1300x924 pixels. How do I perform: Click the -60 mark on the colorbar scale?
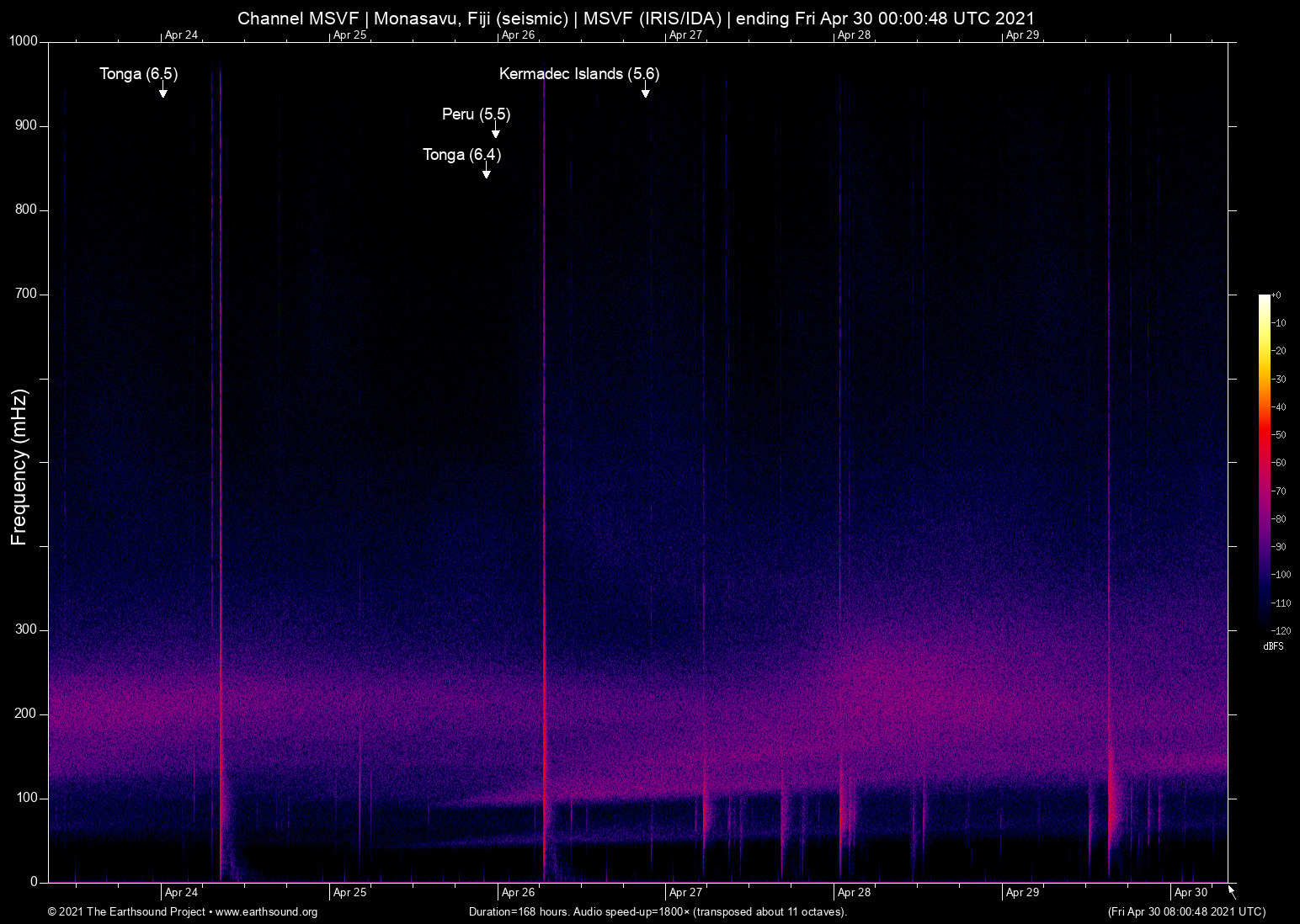tap(1281, 462)
